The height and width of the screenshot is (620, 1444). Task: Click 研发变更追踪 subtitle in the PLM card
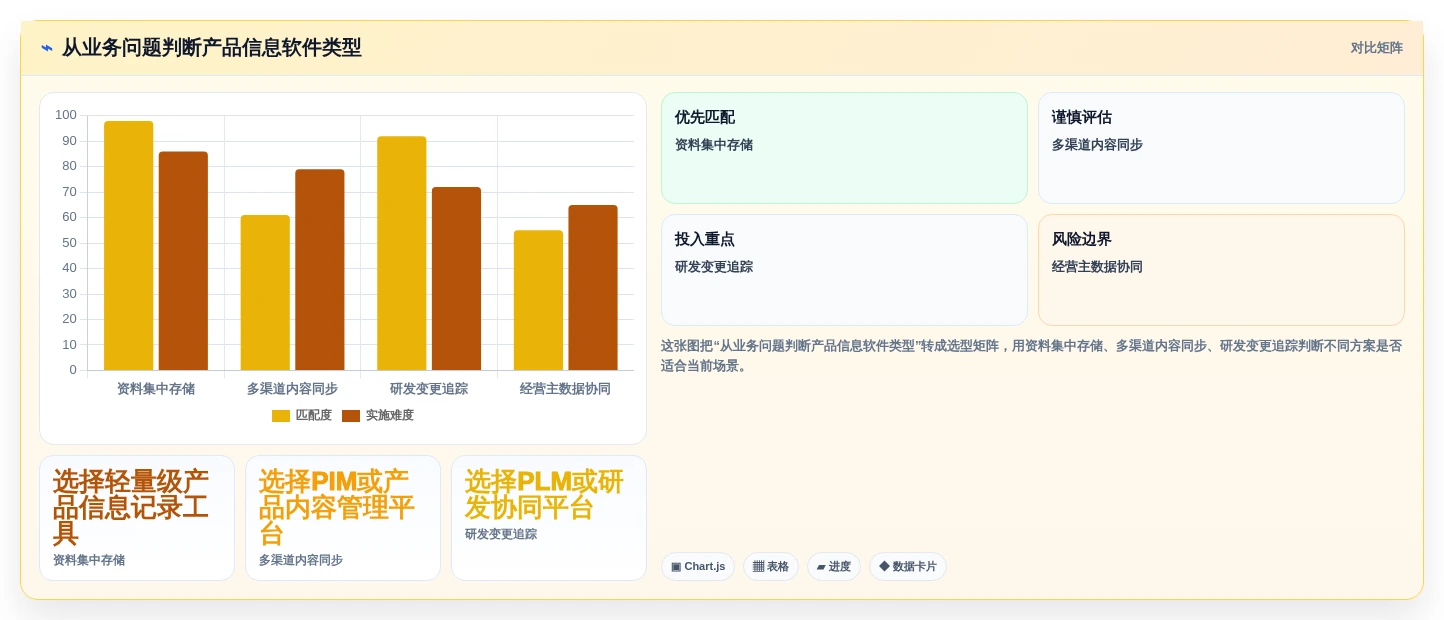[501, 535]
